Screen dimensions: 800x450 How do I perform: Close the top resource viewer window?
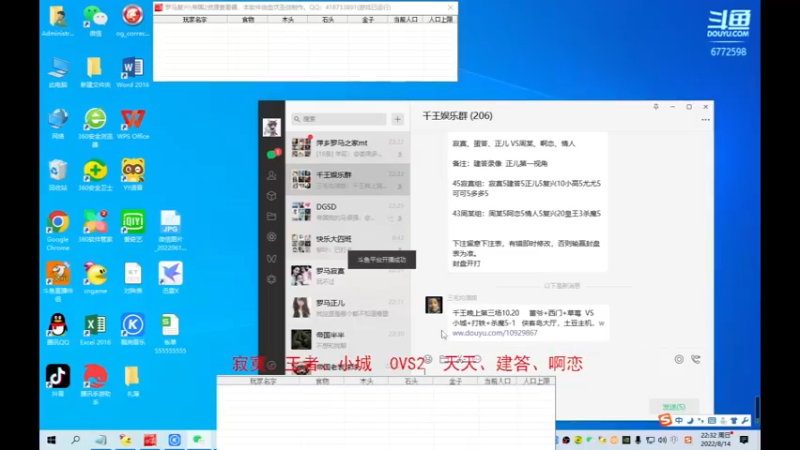[x=450, y=8]
